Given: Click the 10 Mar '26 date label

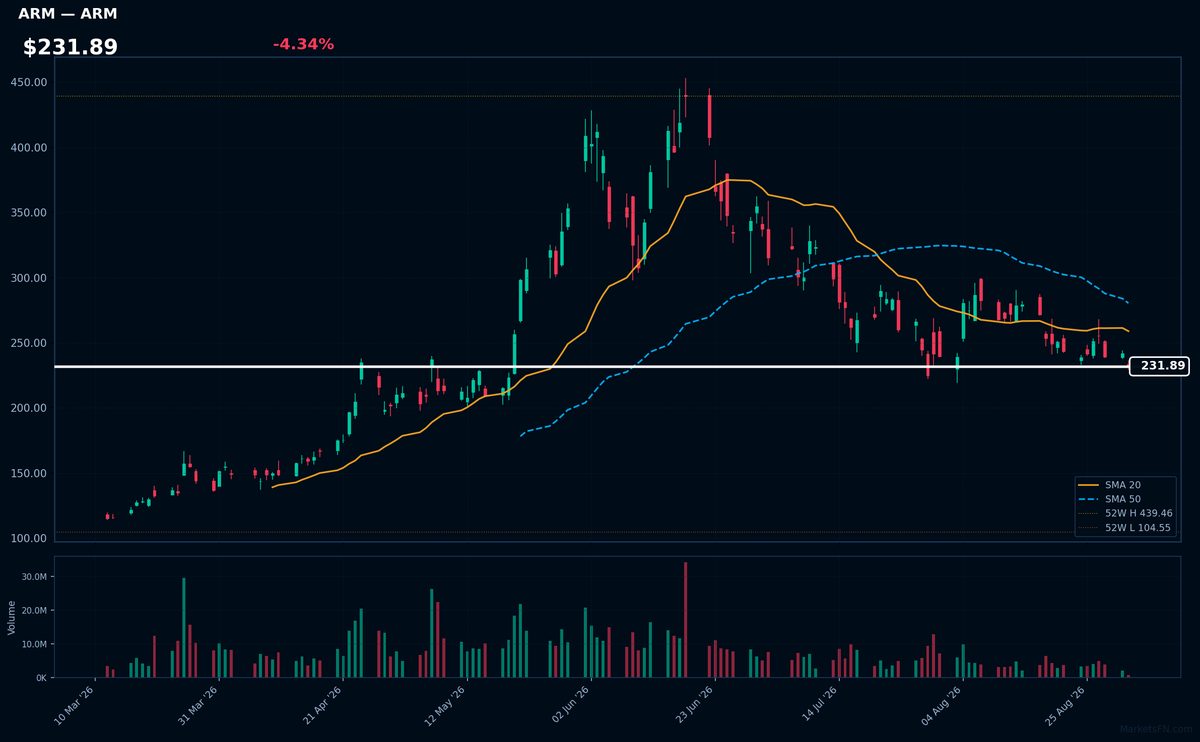Looking at the screenshot, I should tap(74, 706).
